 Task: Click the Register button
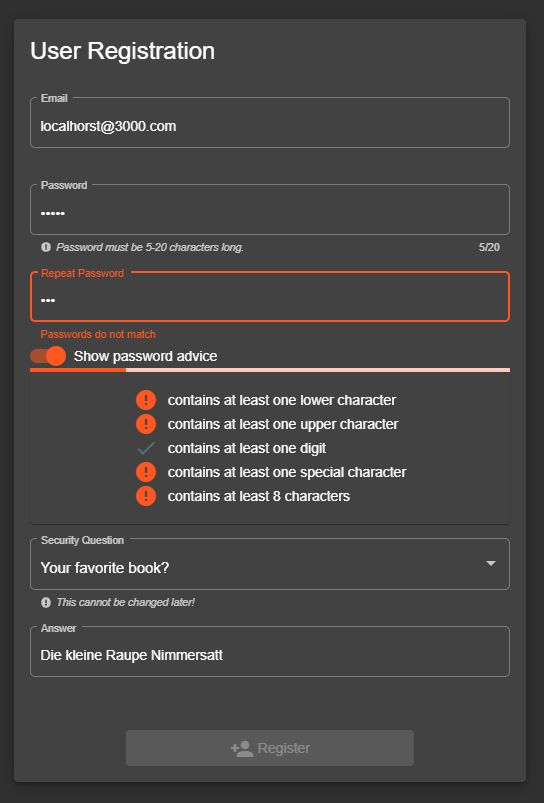coord(270,748)
